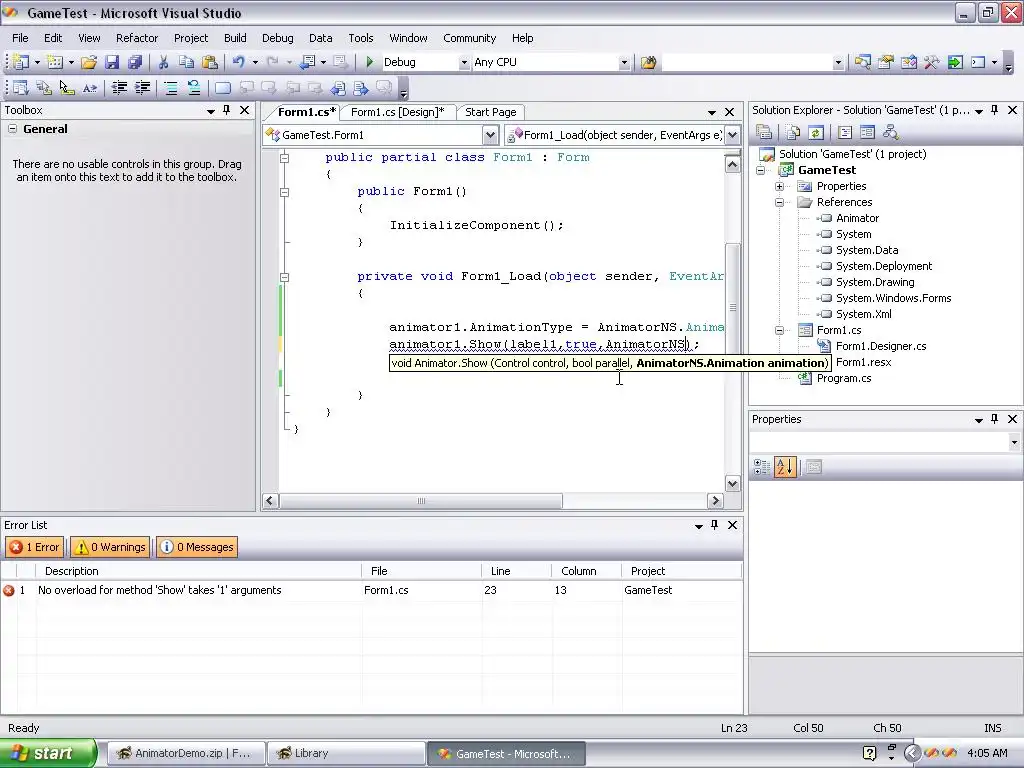Open the Toolbox hammer-and-wrench icon
The height and width of the screenshot is (768, 1024).
pyautogui.click(x=931, y=62)
